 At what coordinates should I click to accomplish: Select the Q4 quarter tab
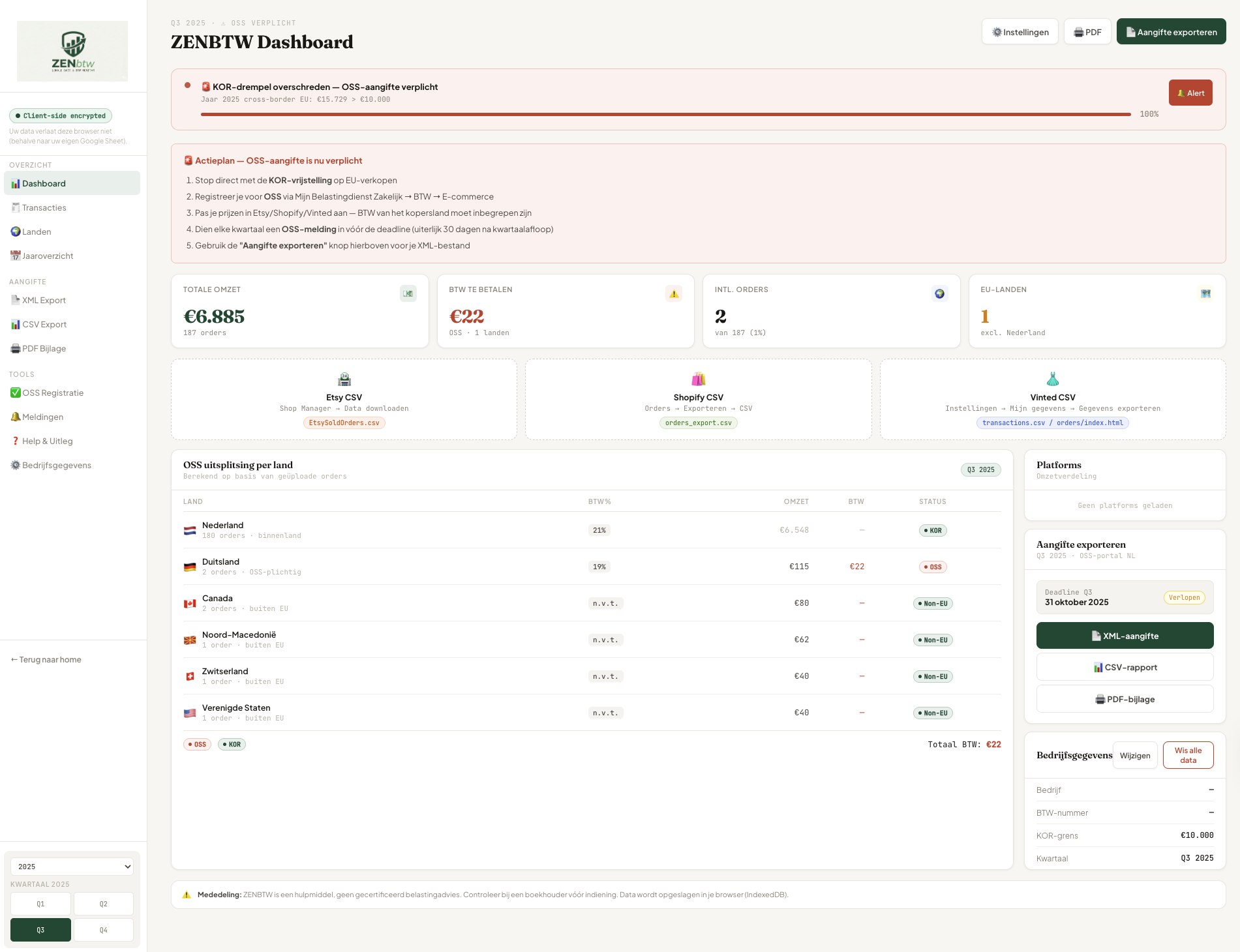point(103,930)
